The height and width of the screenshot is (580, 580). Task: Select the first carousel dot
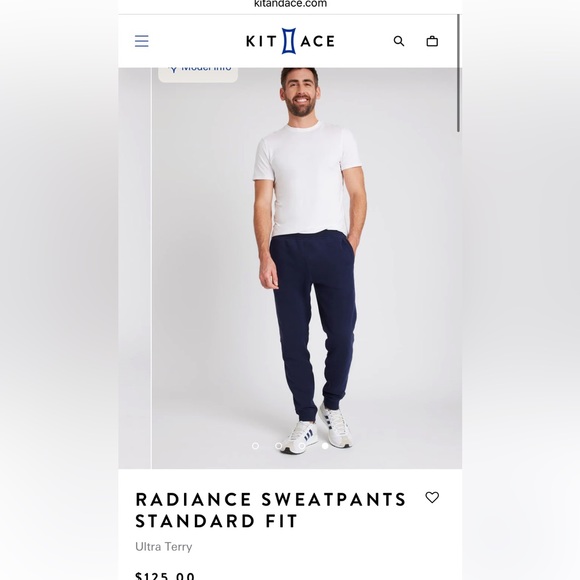tap(255, 446)
